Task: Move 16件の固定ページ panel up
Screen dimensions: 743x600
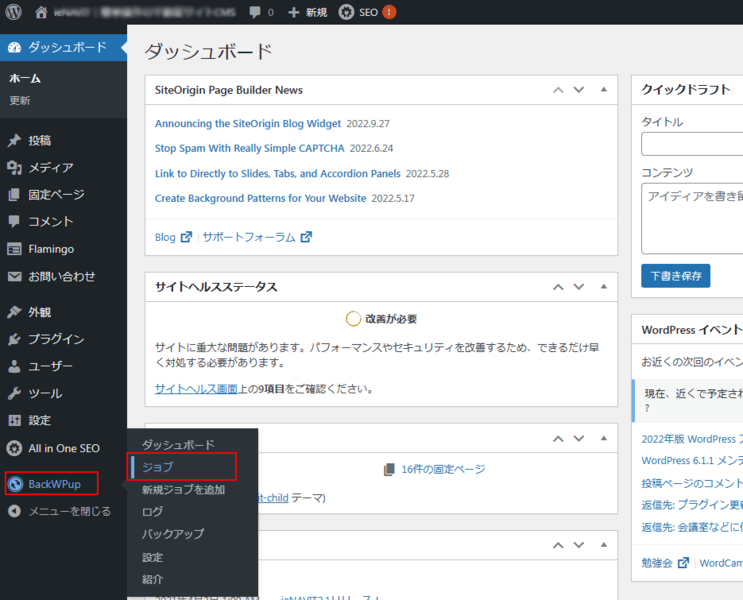Action: pyautogui.click(x=558, y=438)
